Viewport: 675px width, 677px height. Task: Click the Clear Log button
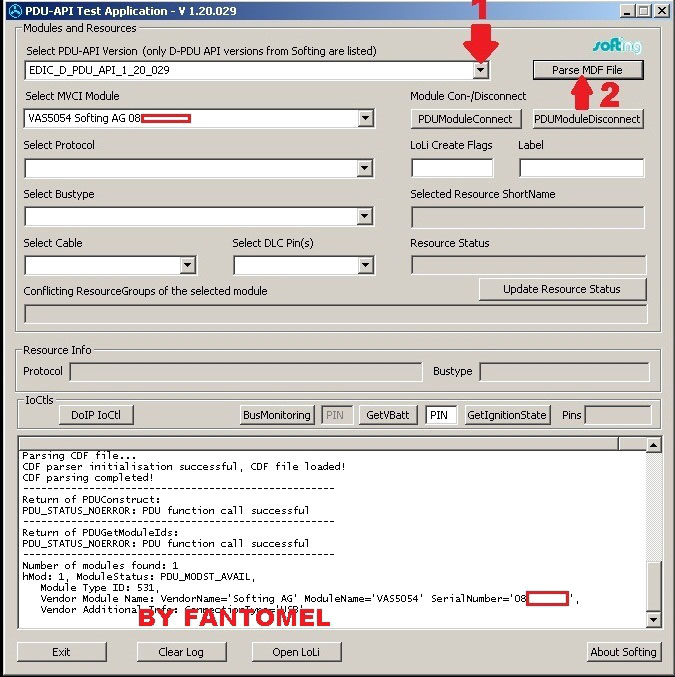coord(181,652)
